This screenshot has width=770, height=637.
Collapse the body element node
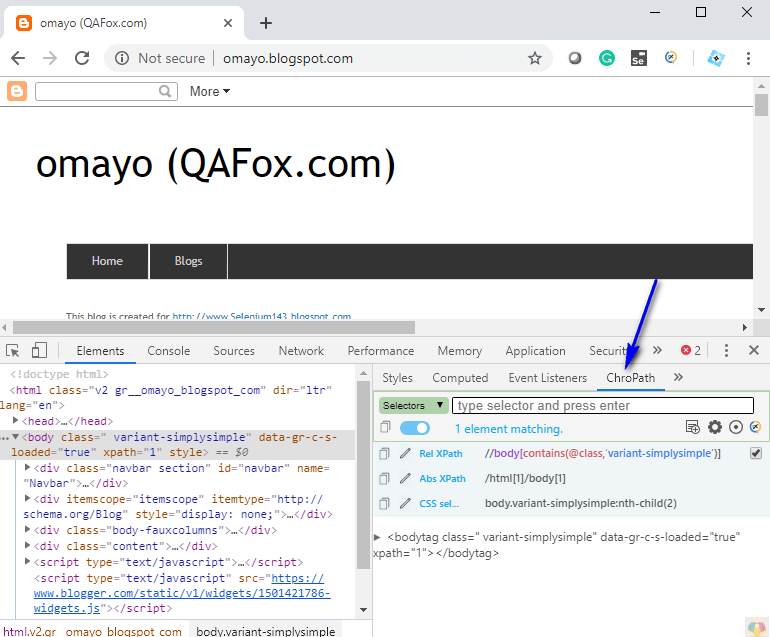pos(16,437)
